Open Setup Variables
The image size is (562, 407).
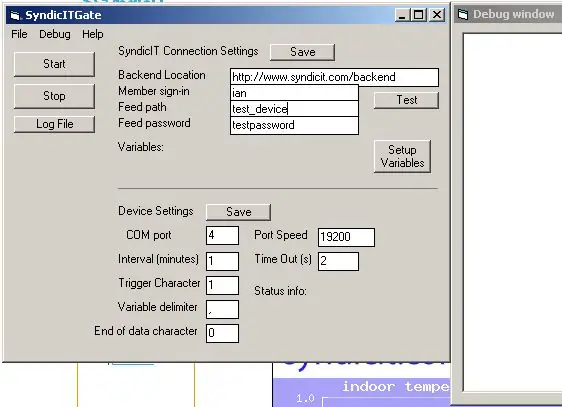[402, 156]
